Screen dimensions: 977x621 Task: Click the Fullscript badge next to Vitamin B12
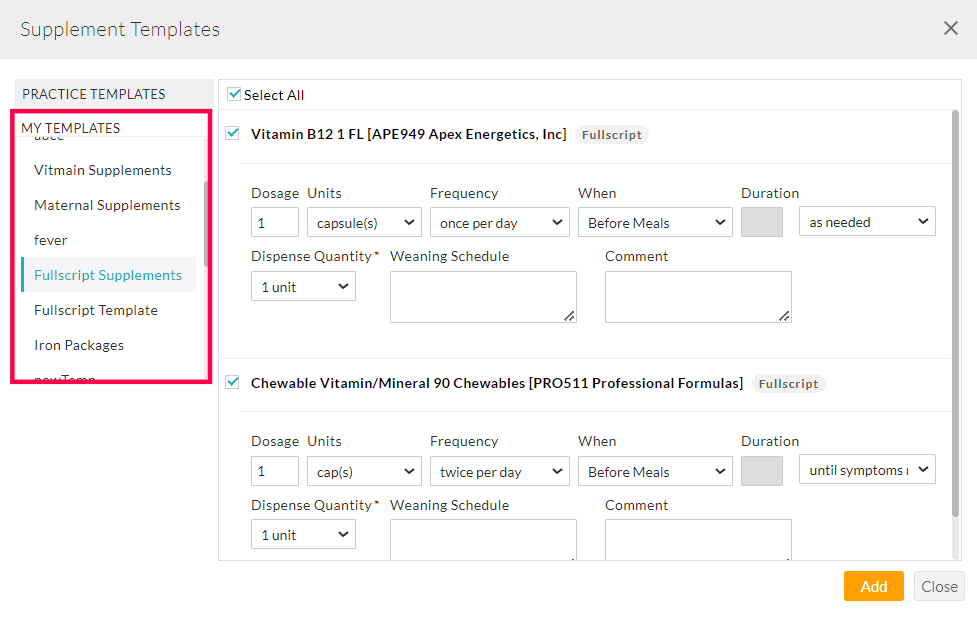click(x=611, y=133)
